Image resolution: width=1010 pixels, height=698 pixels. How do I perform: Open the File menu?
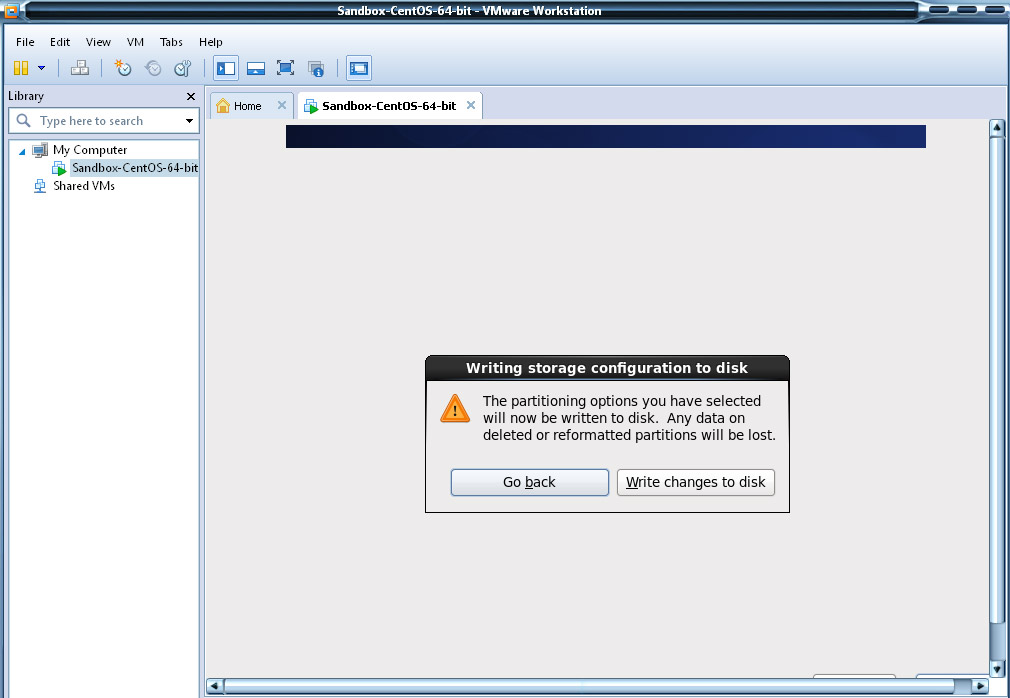25,42
